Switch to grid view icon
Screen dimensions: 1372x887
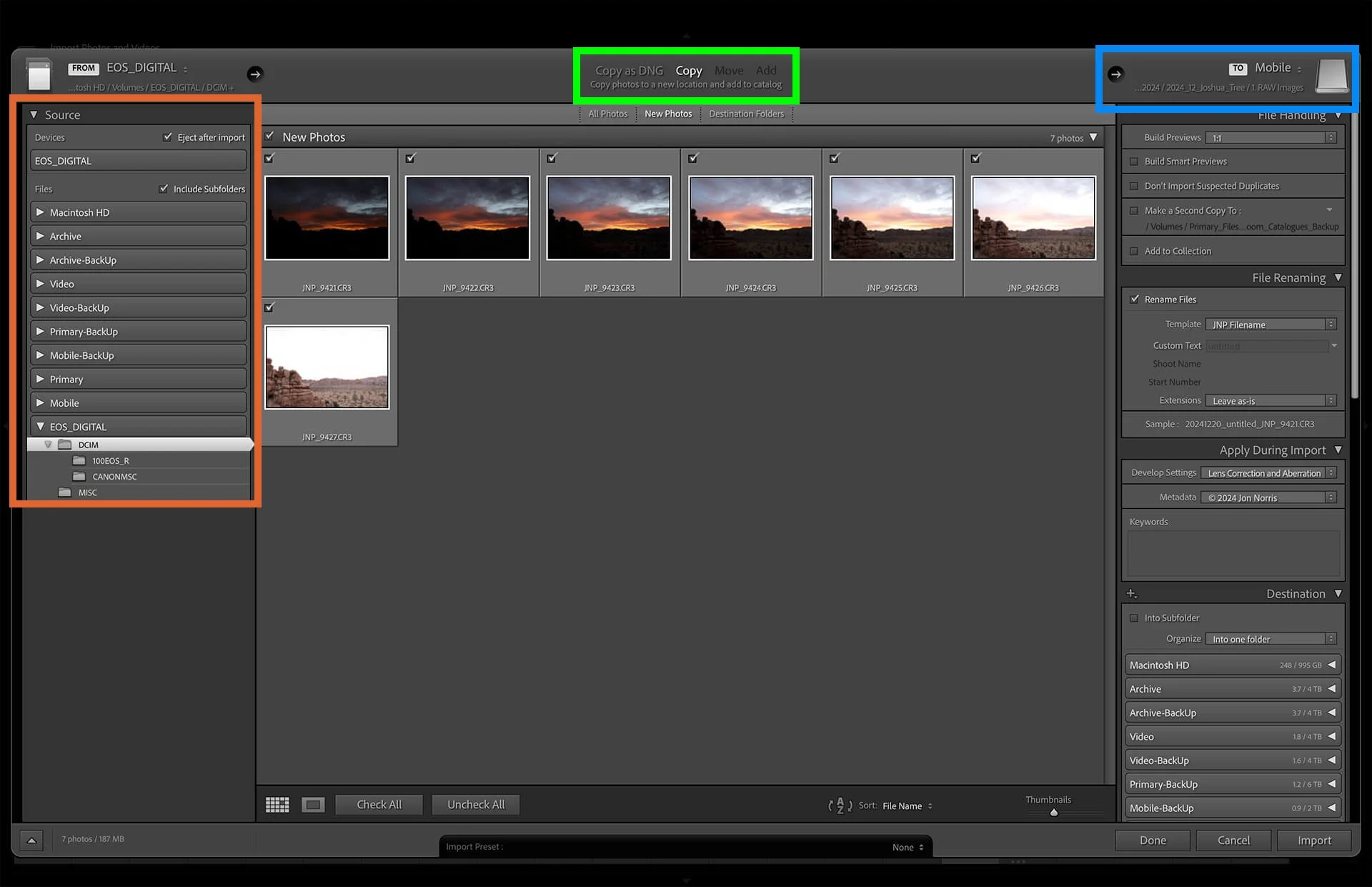(x=277, y=805)
